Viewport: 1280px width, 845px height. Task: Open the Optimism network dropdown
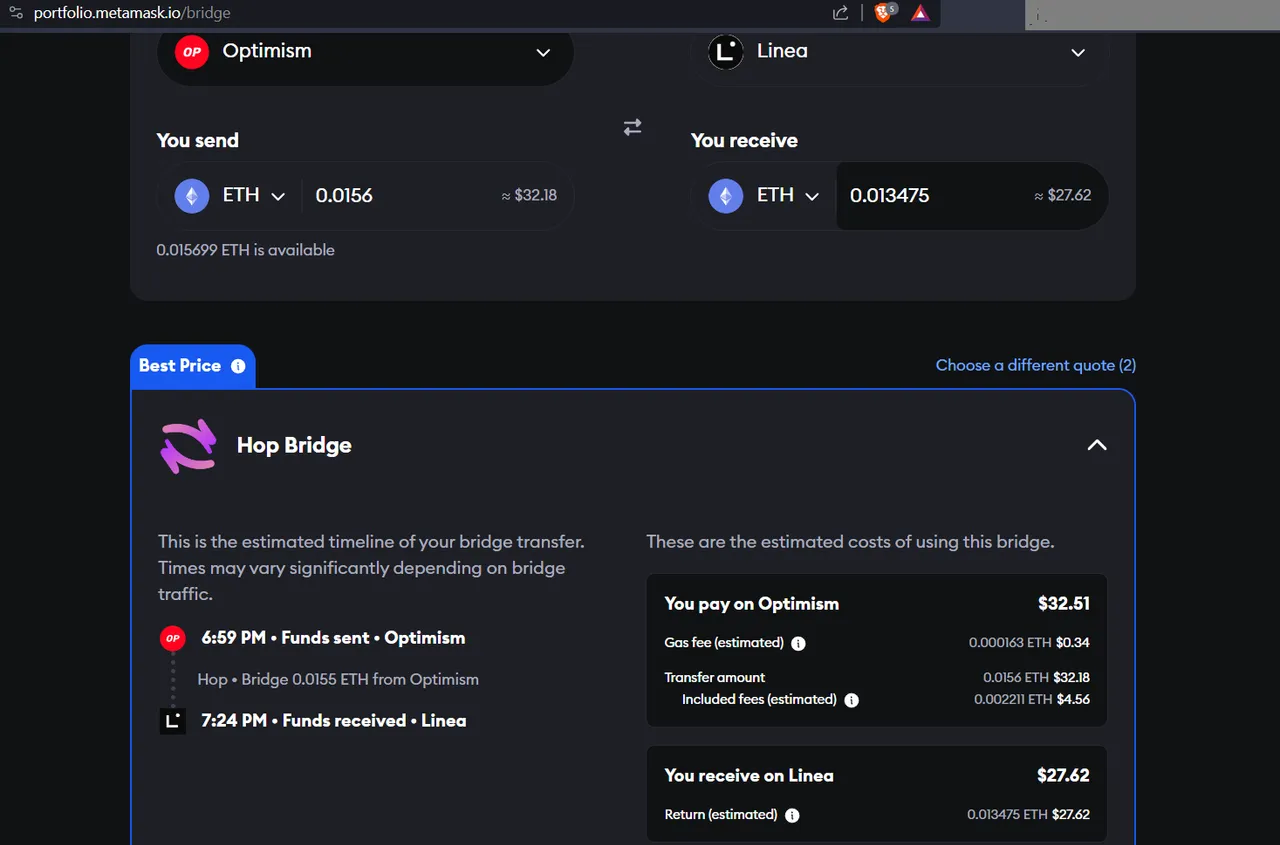(365, 52)
